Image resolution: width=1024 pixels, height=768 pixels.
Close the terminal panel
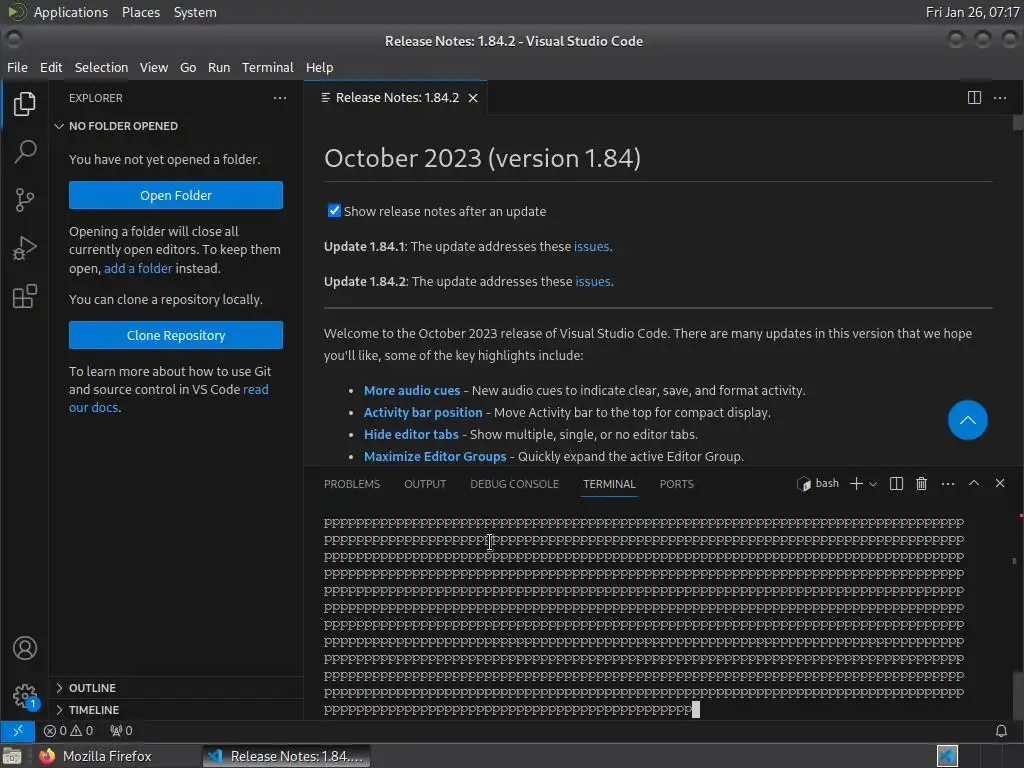(x=1000, y=483)
